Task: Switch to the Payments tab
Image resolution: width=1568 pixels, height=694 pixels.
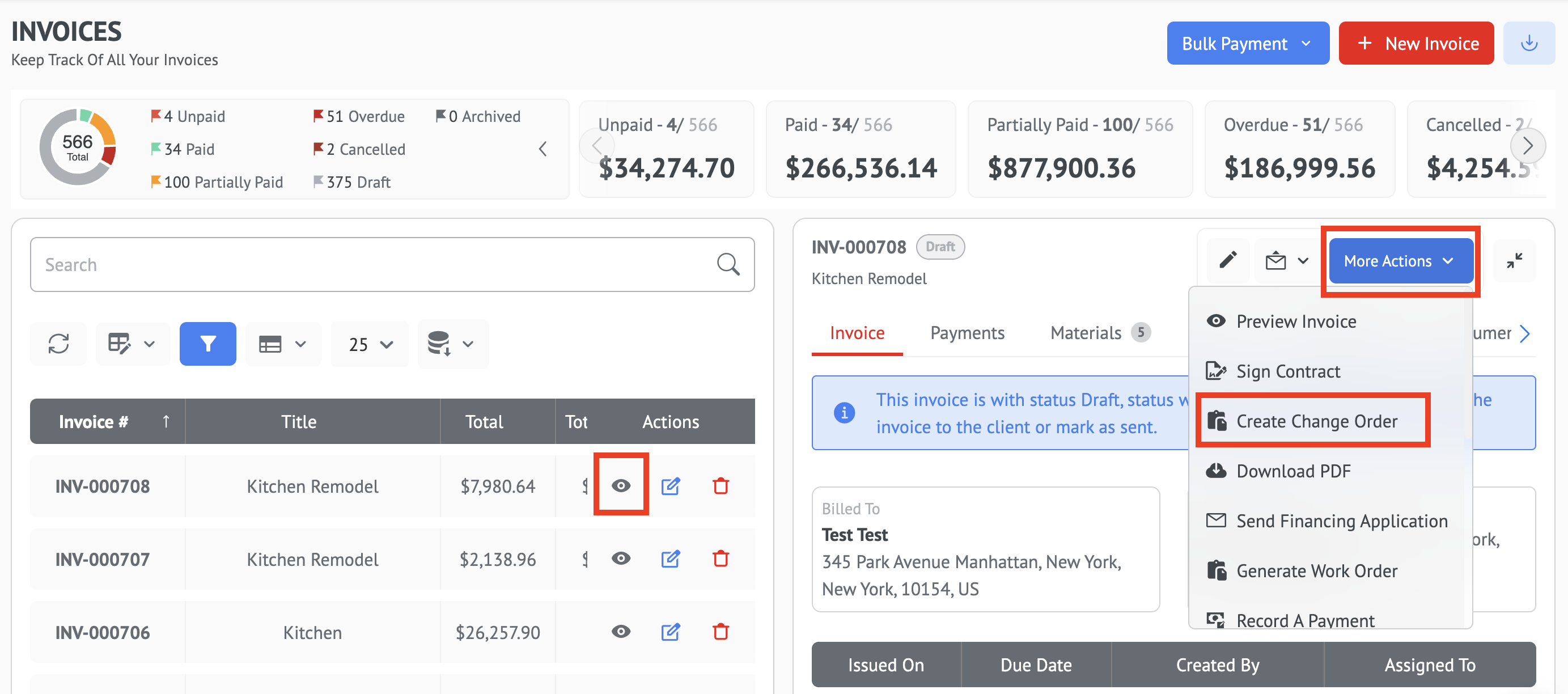Action: pyautogui.click(x=967, y=333)
